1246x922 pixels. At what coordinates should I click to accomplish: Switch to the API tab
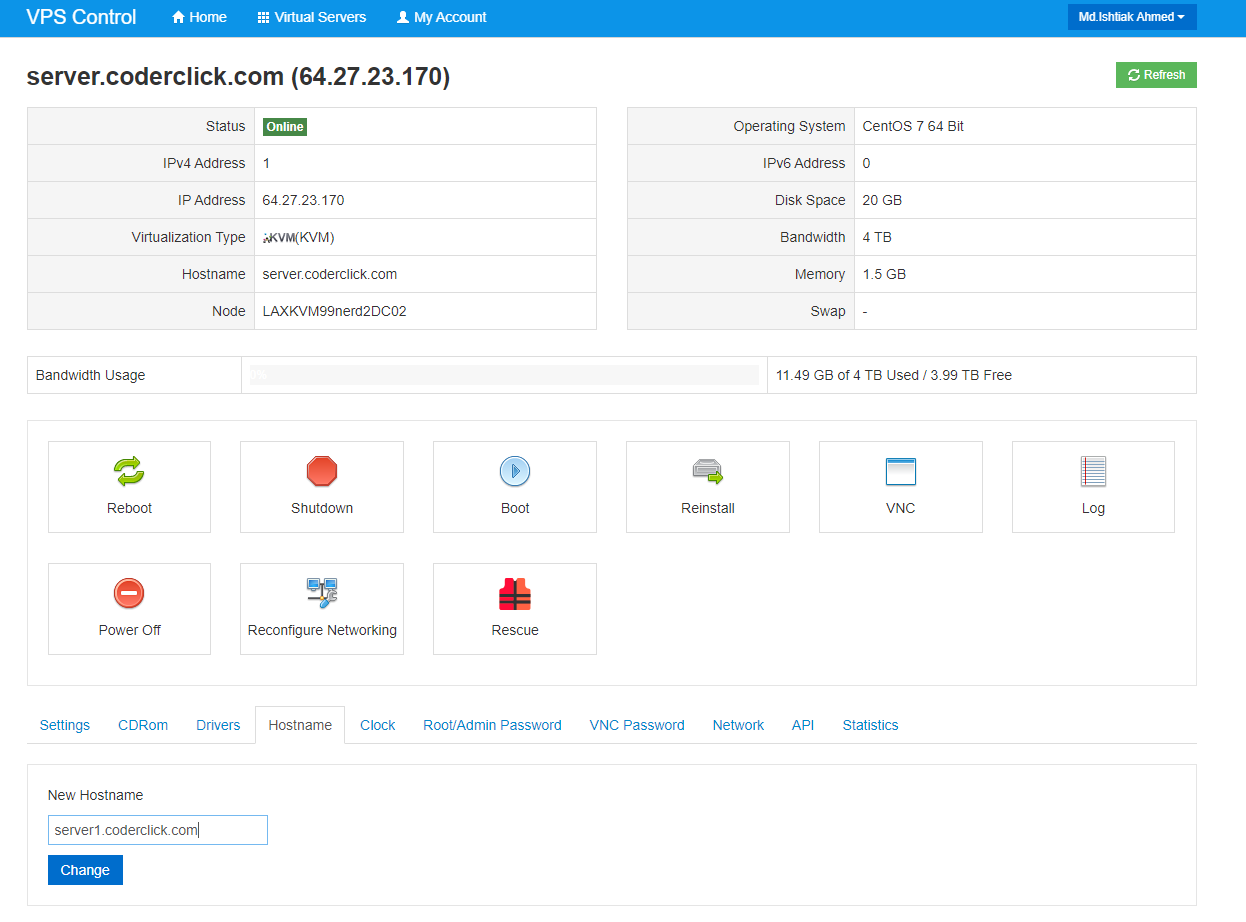[x=803, y=725]
